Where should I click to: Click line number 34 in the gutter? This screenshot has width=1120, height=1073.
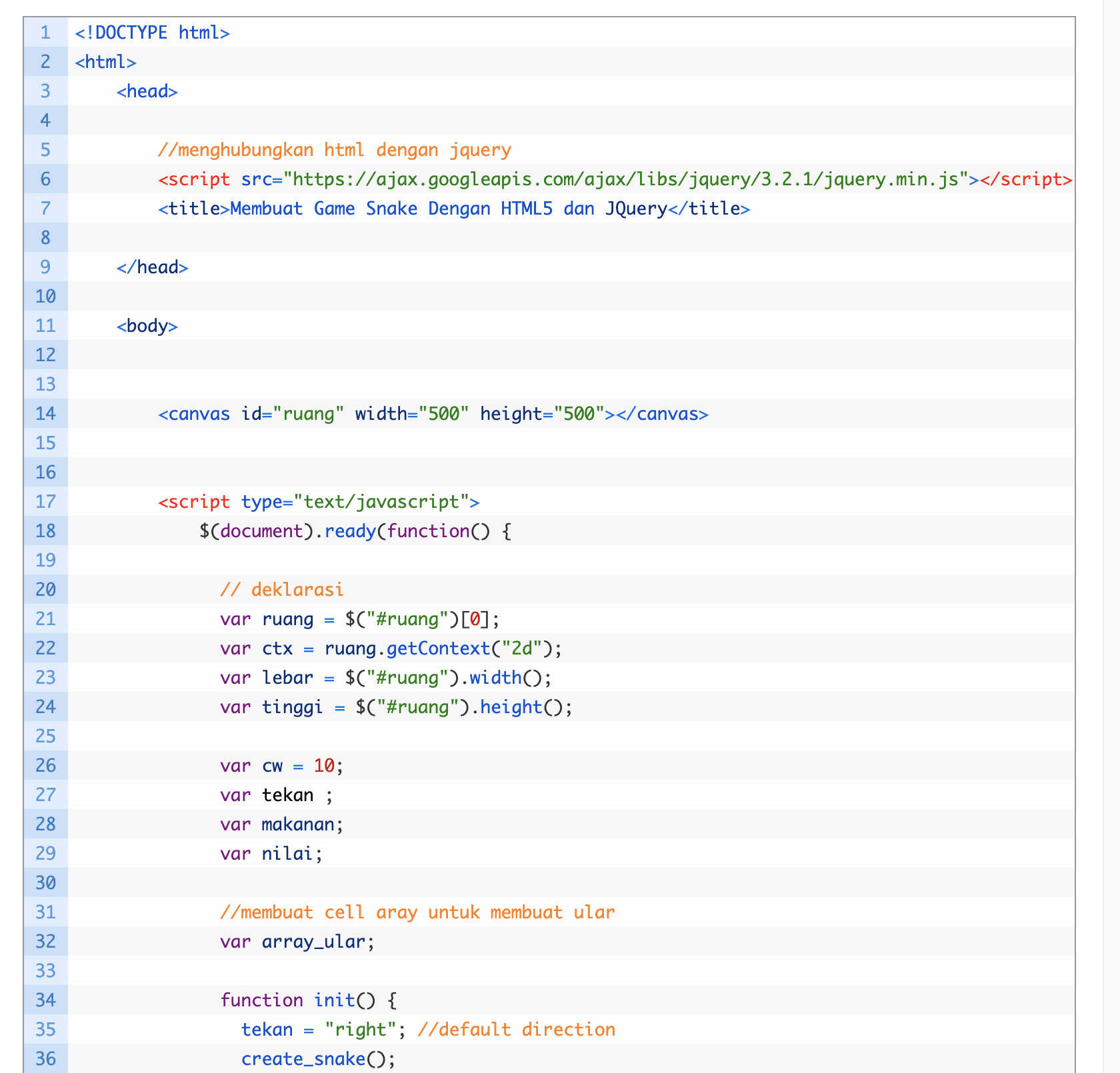(x=45, y=1000)
